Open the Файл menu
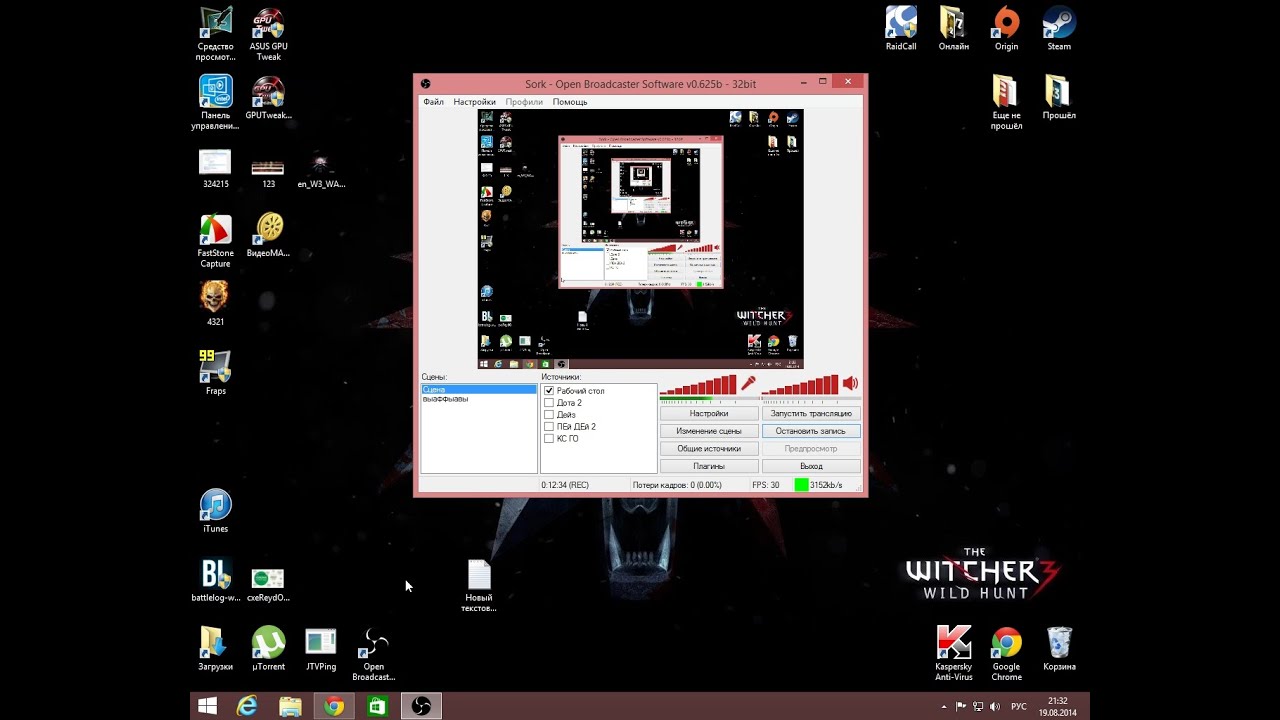 click(x=433, y=102)
